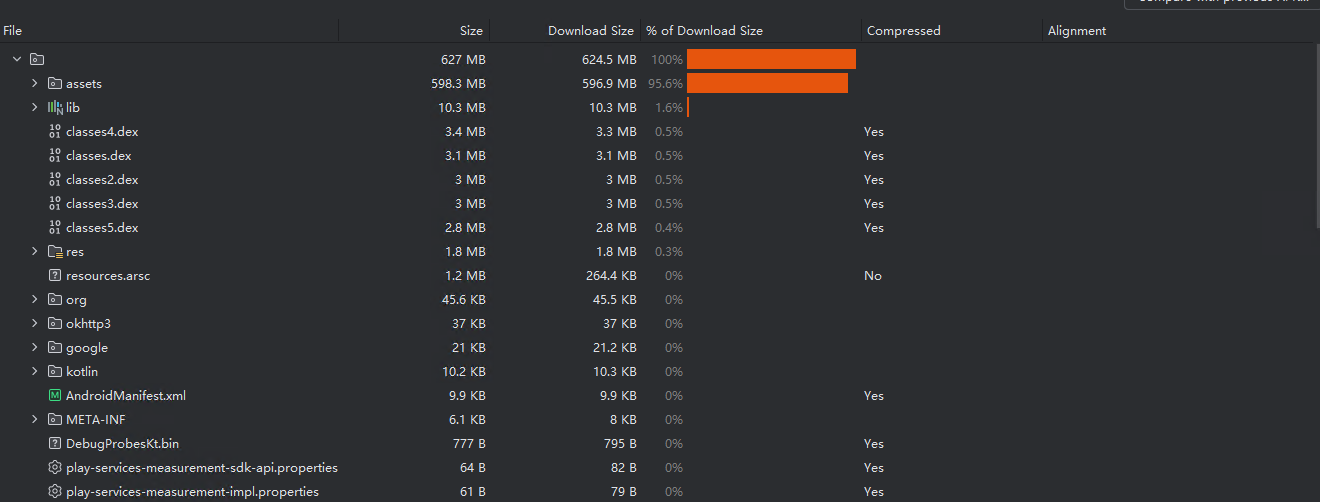Expand the META-INF folder
This screenshot has width=1320, height=502.
point(34,420)
